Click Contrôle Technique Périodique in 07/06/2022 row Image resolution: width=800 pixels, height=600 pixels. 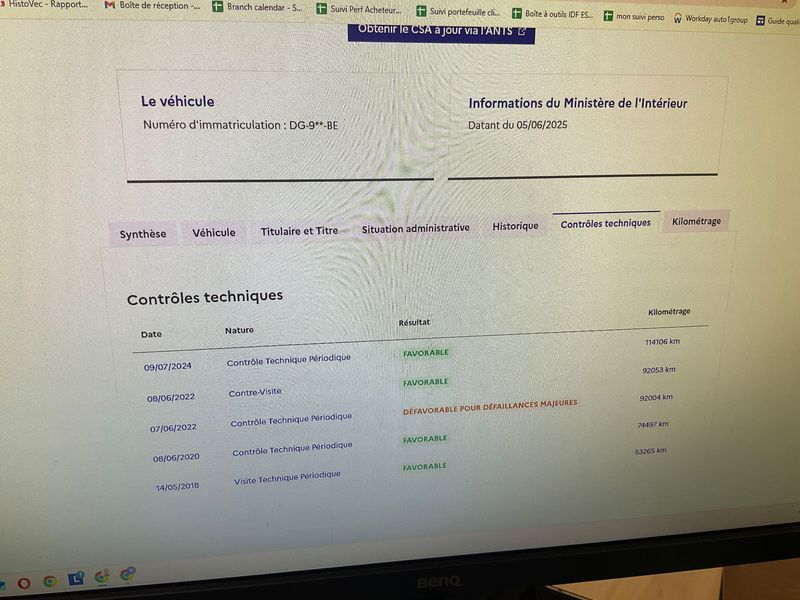coord(291,420)
